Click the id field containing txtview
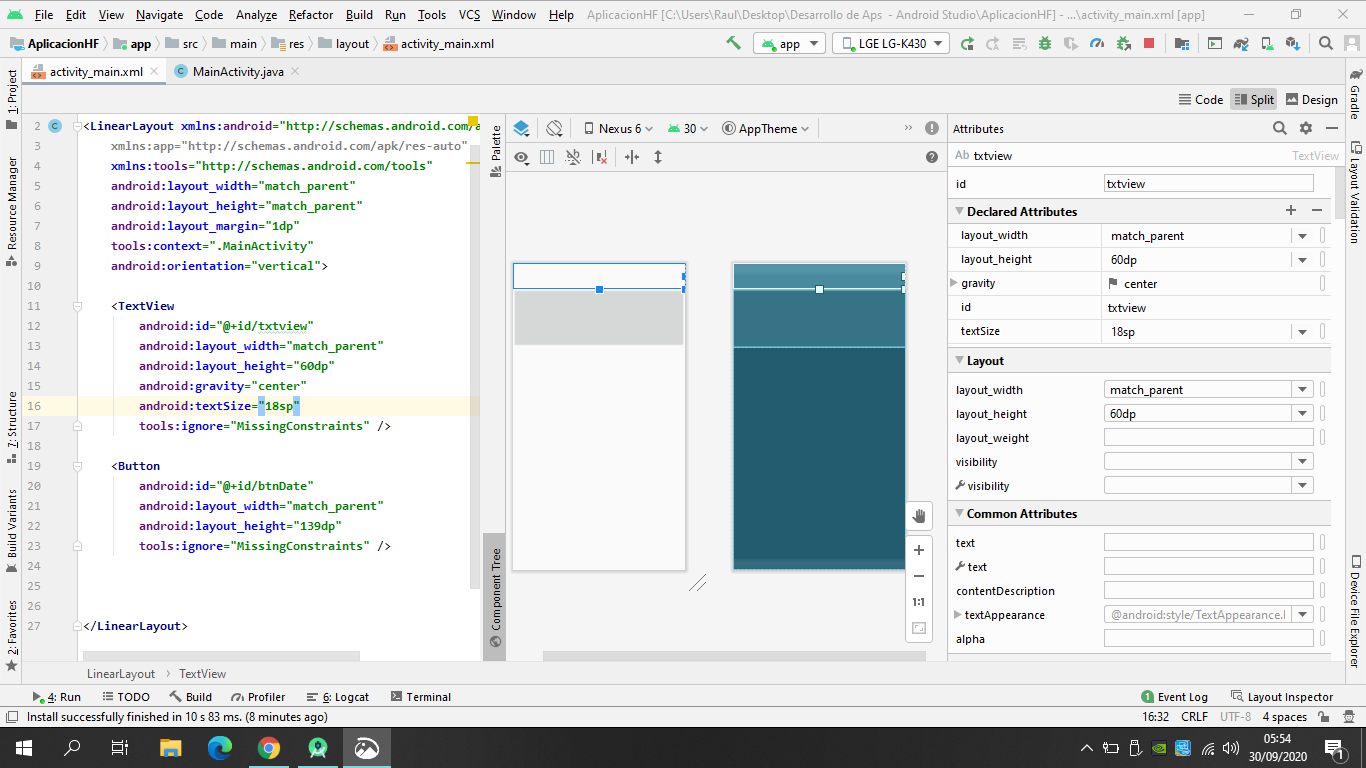Viewport: 1366px width, 768px height. click(x=1209, y=184)
